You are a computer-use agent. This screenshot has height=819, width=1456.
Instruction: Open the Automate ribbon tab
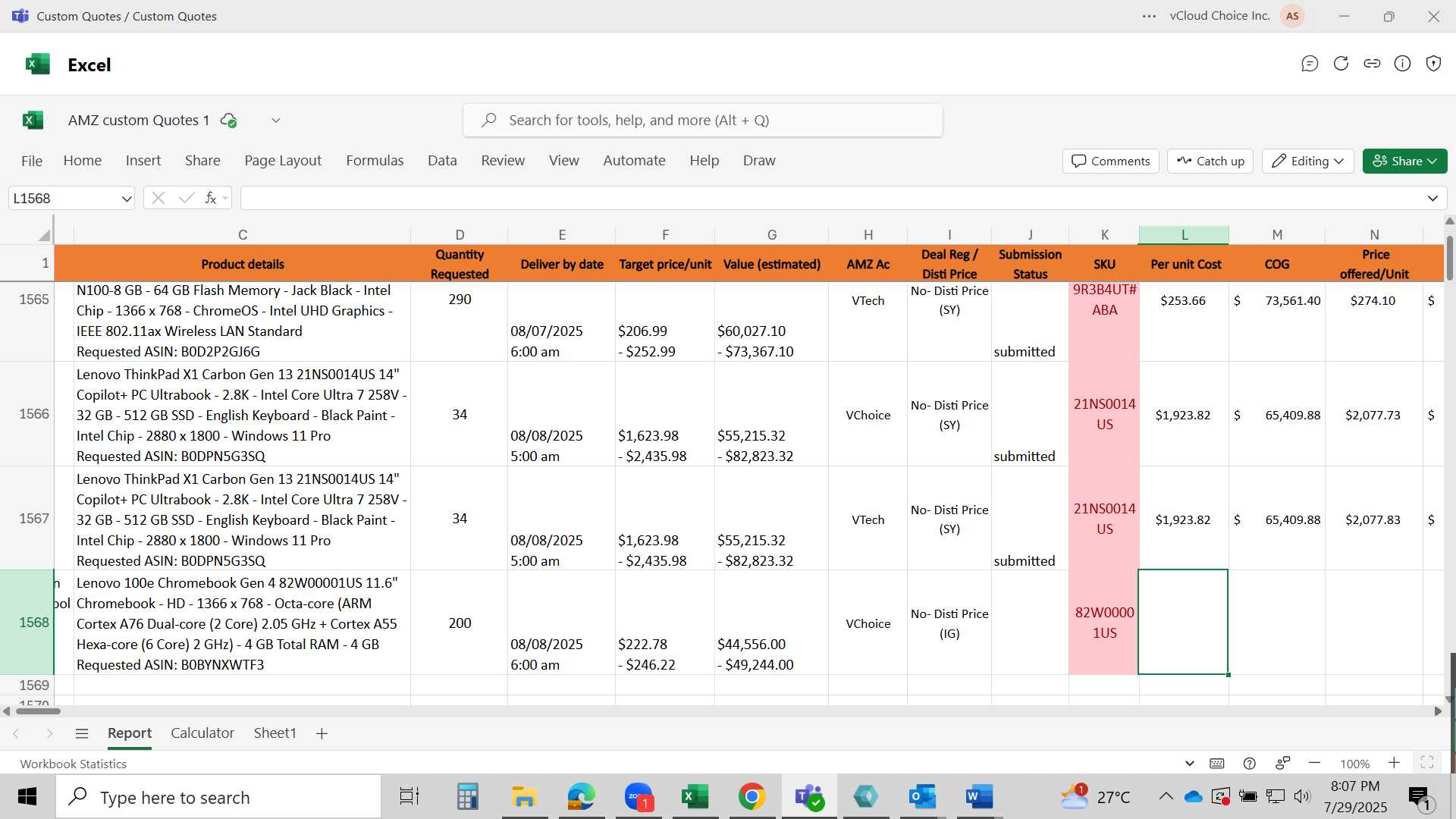[634, 161]
